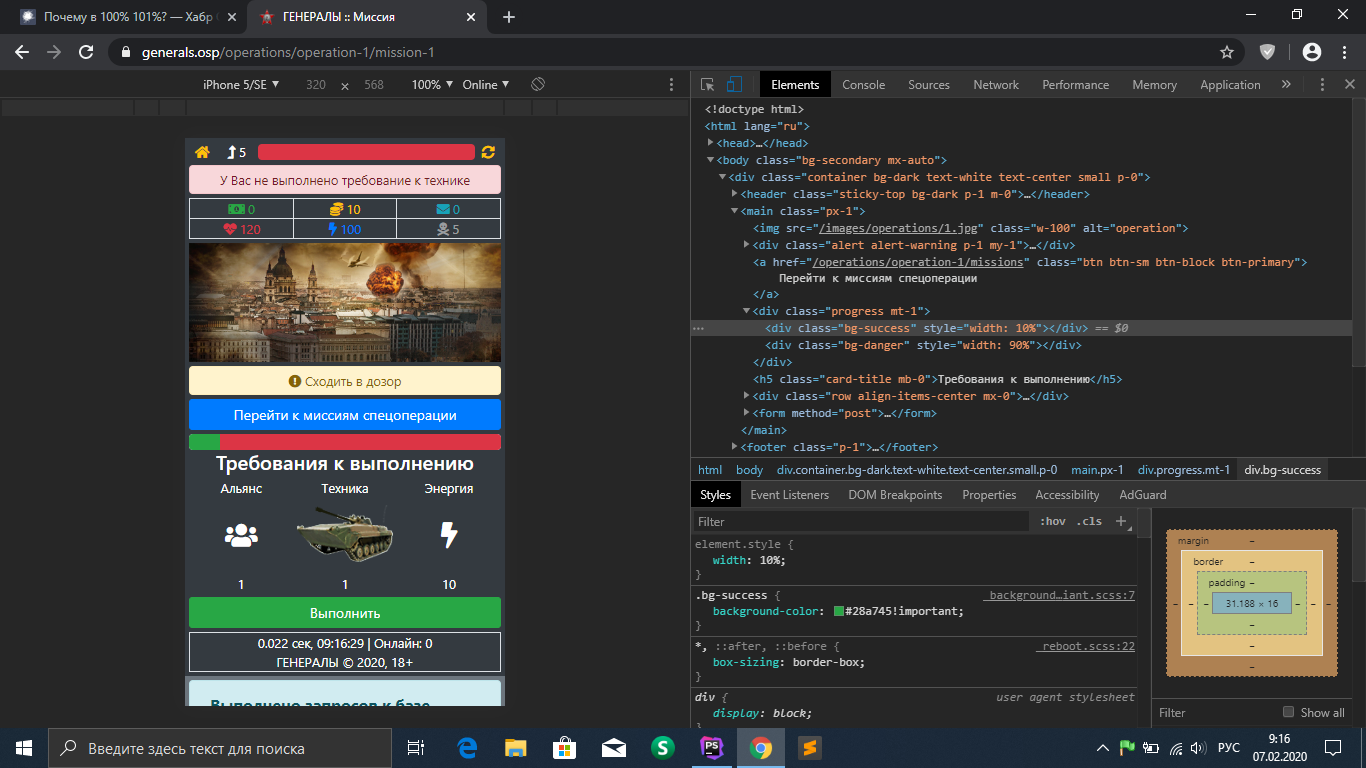Click the #28a745 green color swatch
Image resolution: width=1366 pixels, height=768 pixels.
[839, 611]
